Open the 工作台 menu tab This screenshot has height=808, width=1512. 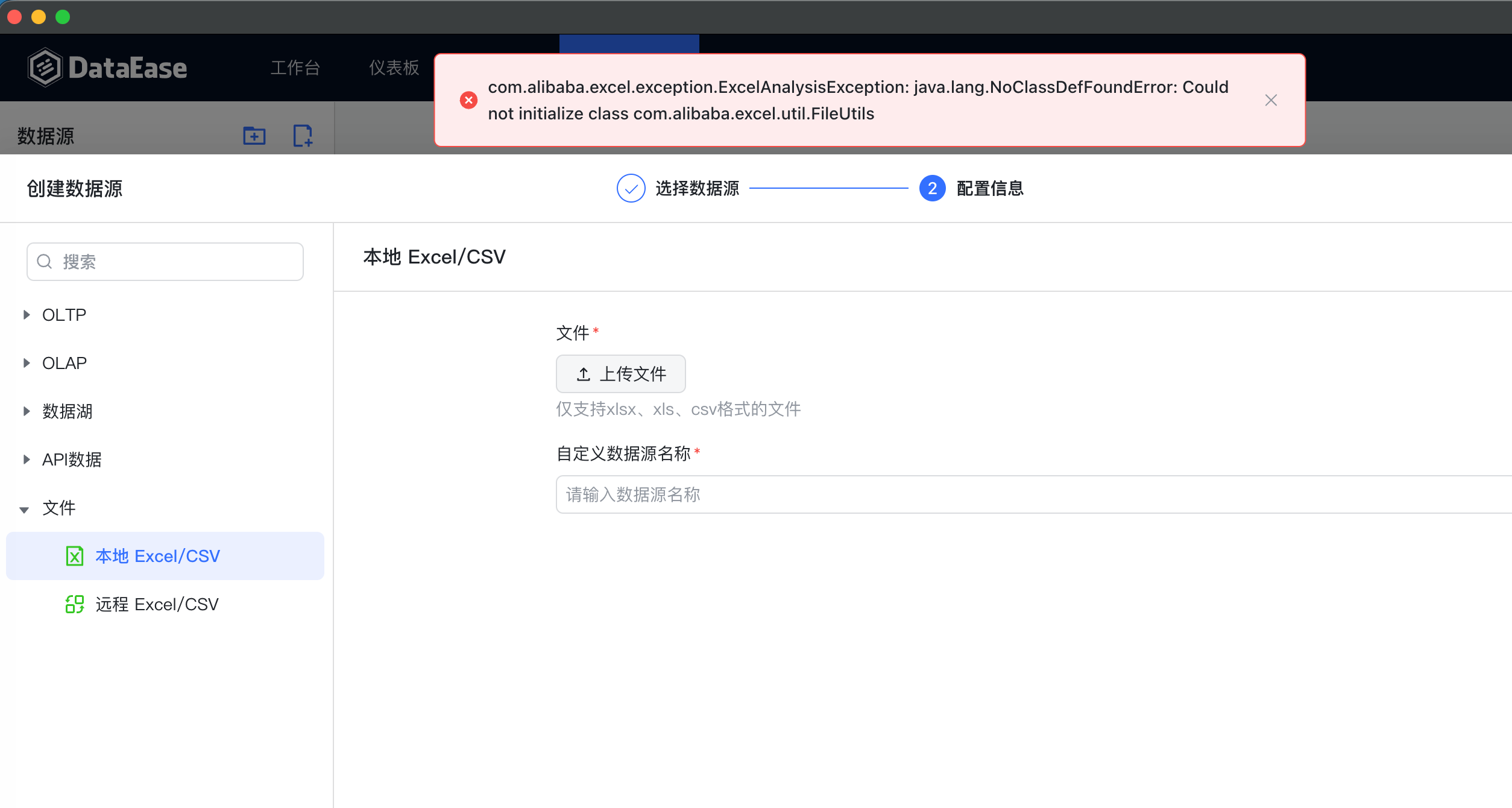tap(295, 68)
